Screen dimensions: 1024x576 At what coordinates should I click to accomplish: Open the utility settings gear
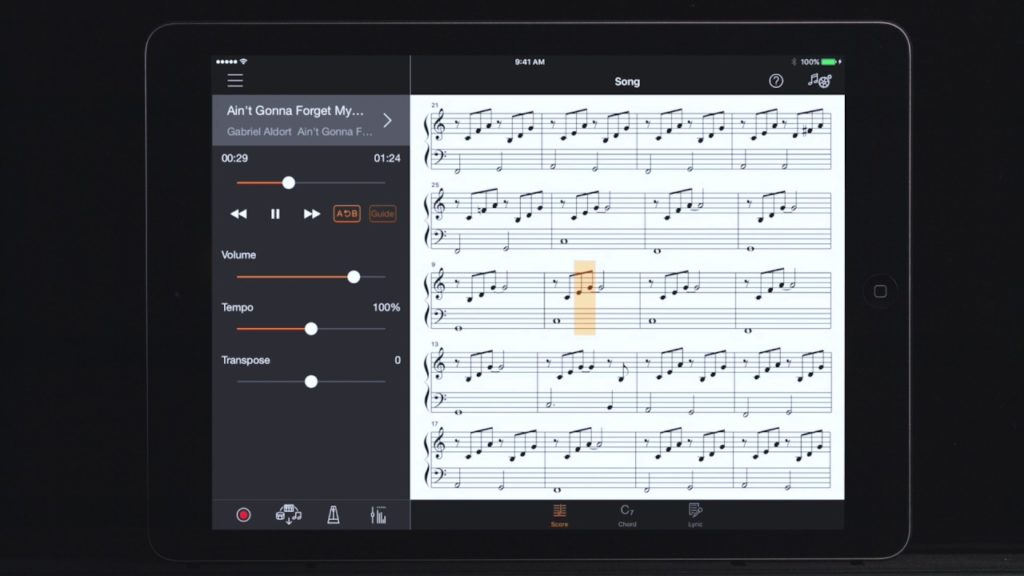[820, 81]
